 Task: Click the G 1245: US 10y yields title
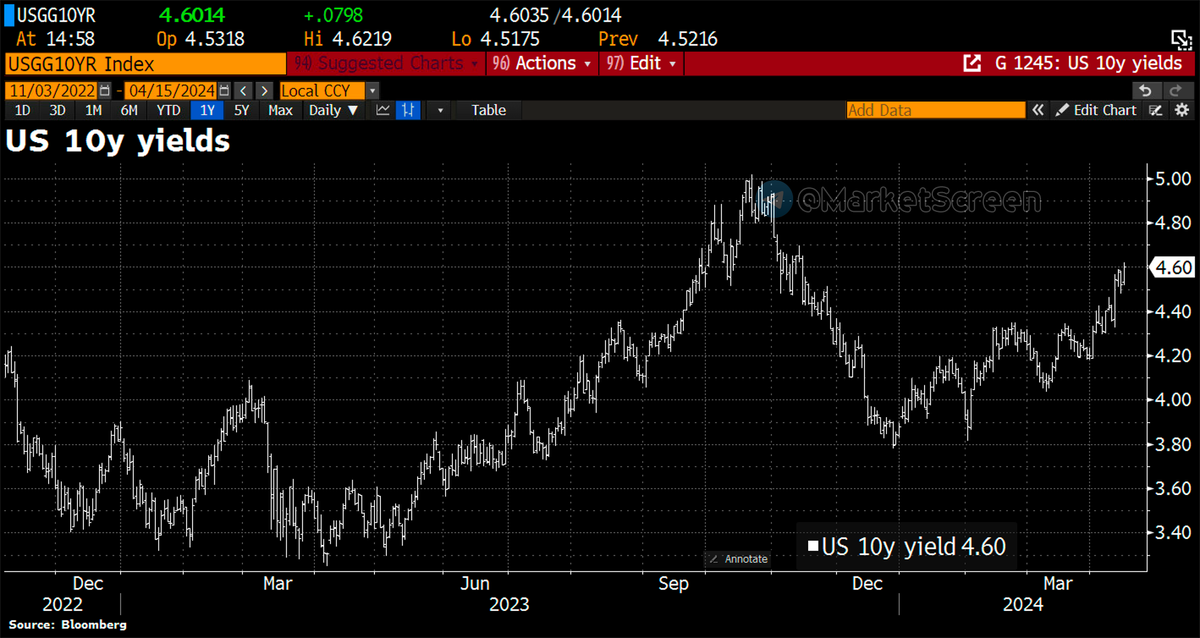pyautogui.click(x=1088, y=63)
